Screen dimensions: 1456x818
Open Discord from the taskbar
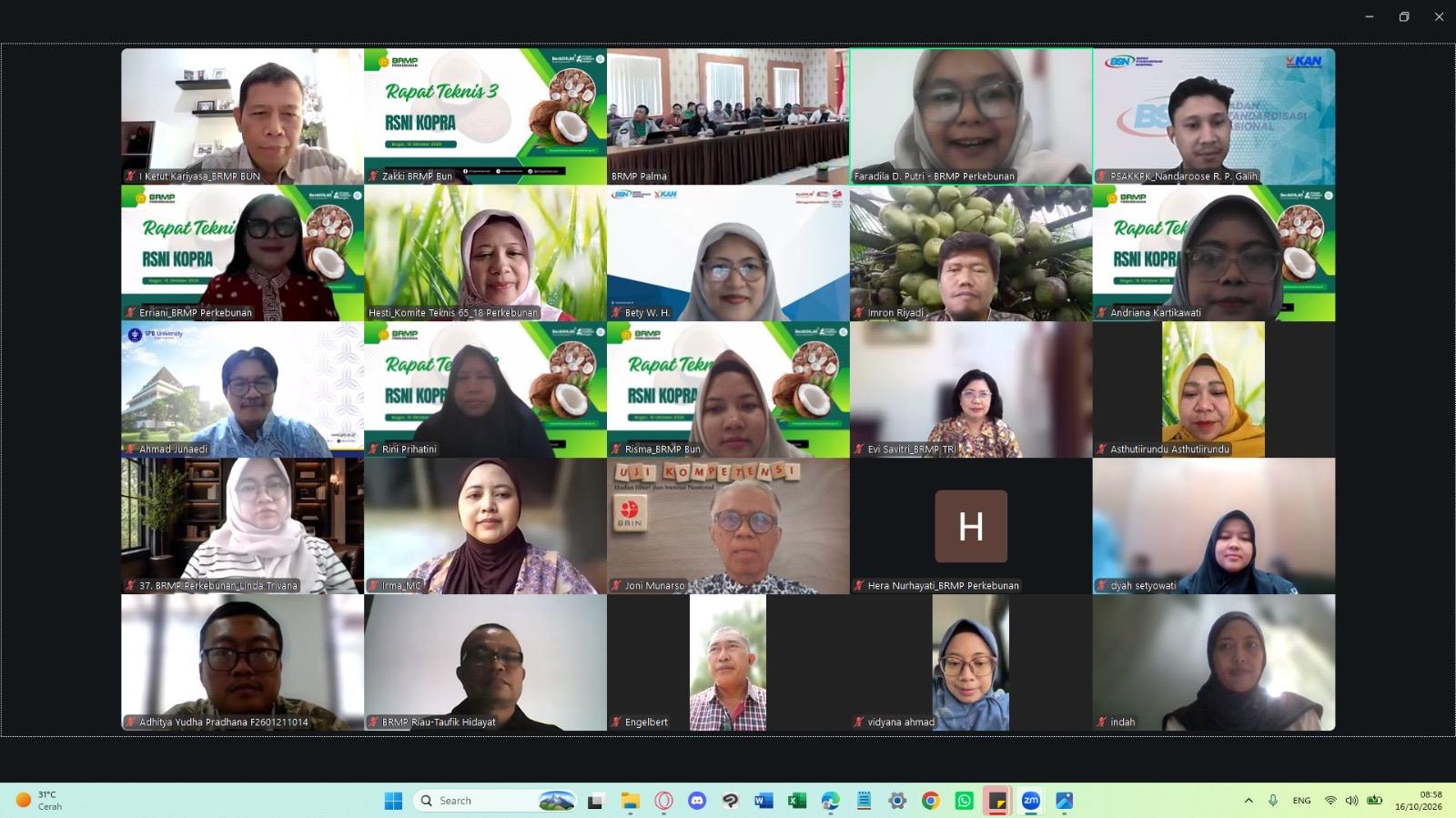tap(697, 801)
